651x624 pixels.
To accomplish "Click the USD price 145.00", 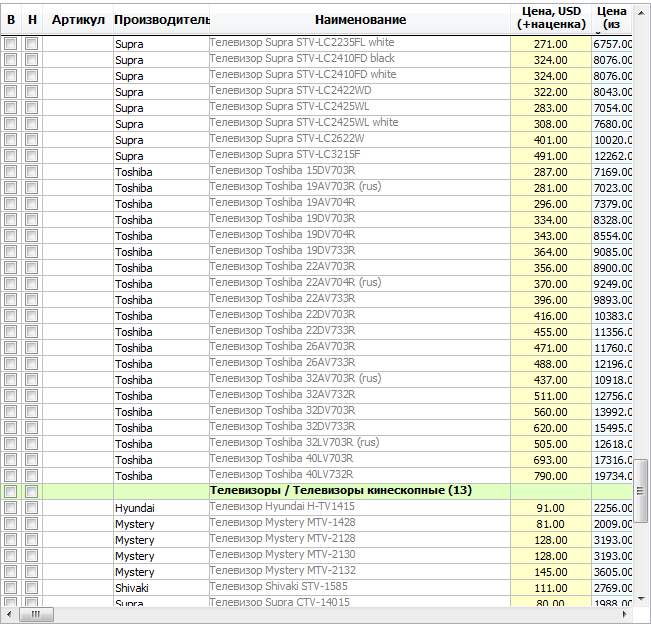I will click(551, 572).
